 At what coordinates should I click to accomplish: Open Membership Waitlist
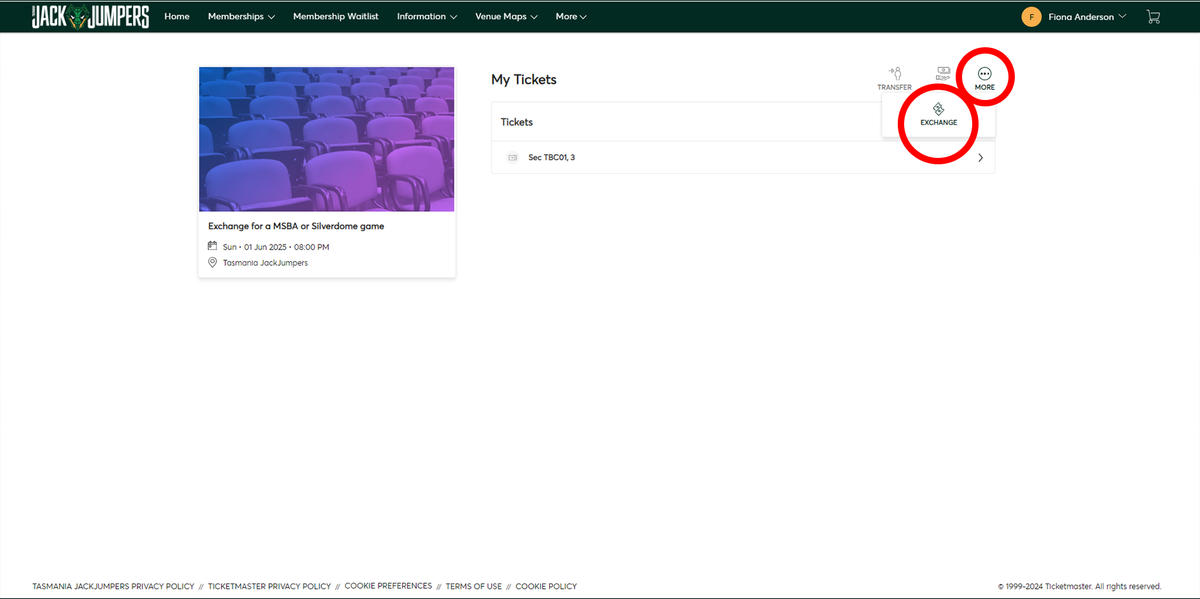pos(336,17)
